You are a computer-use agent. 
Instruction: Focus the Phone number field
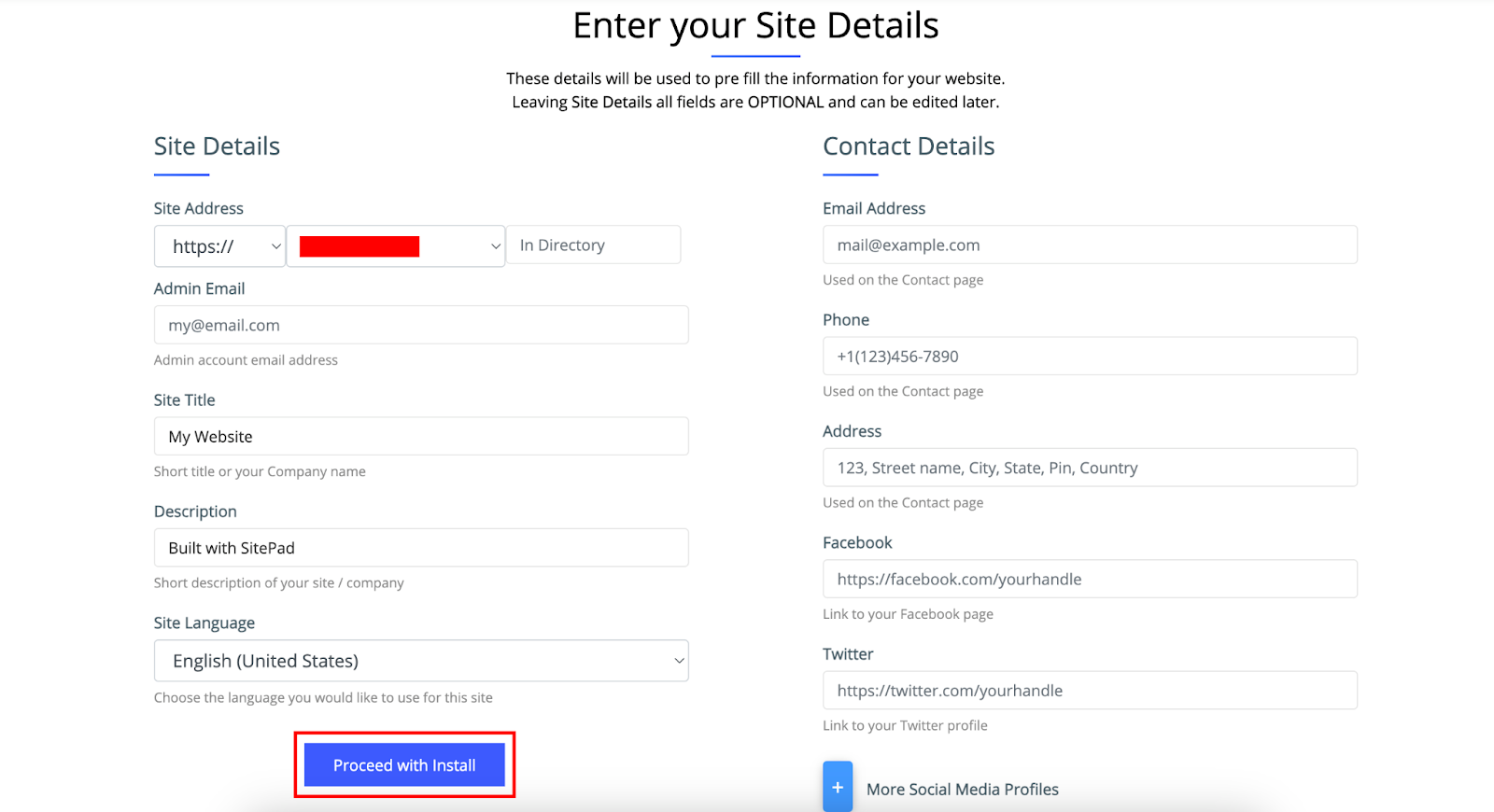point(1090,357)
